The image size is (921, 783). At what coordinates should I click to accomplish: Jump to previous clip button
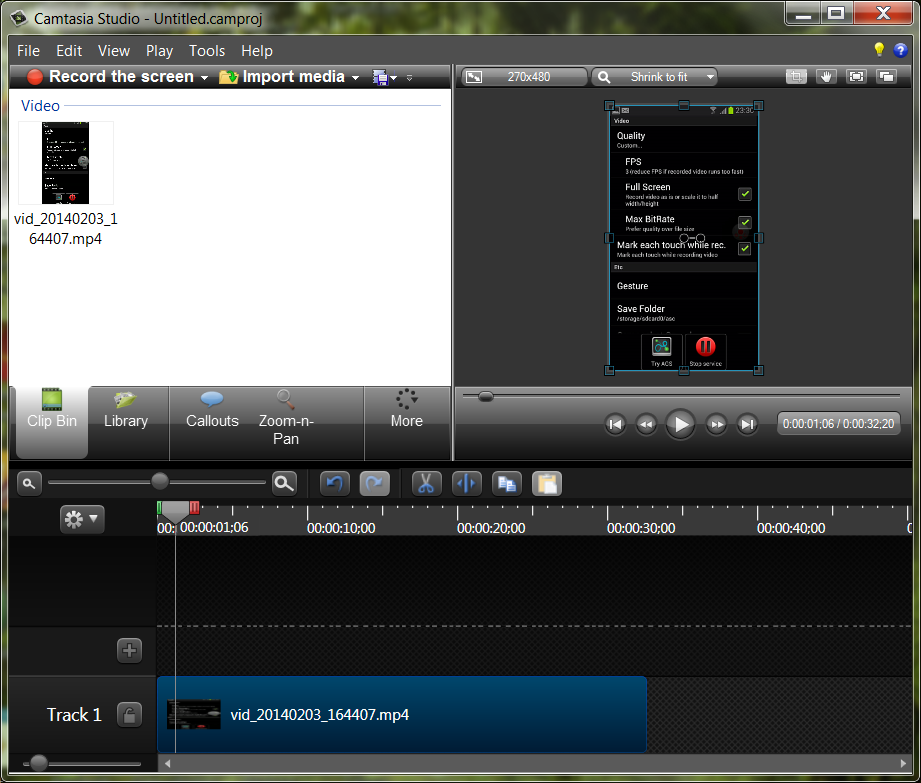coord(615,424)
